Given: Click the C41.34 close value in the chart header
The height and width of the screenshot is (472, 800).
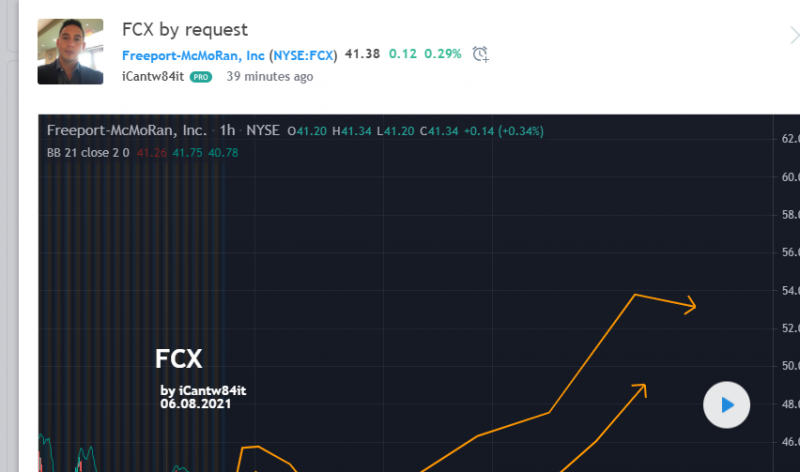Looking at the screenshot, I should [x=439, y=131].
